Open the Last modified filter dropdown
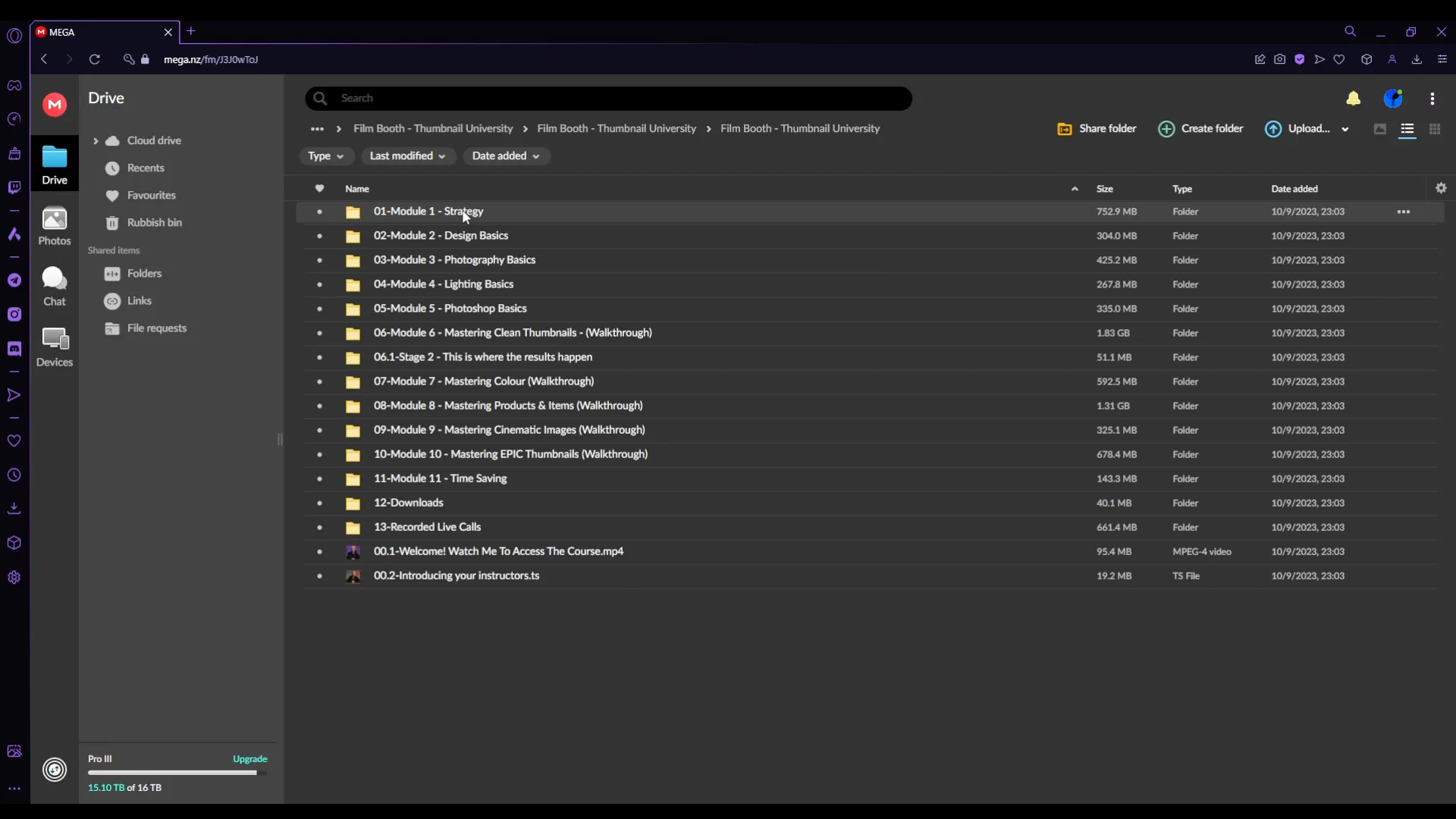Viewport: 1456px width, 819px height. pyautogui.click(x=407, y=156)
